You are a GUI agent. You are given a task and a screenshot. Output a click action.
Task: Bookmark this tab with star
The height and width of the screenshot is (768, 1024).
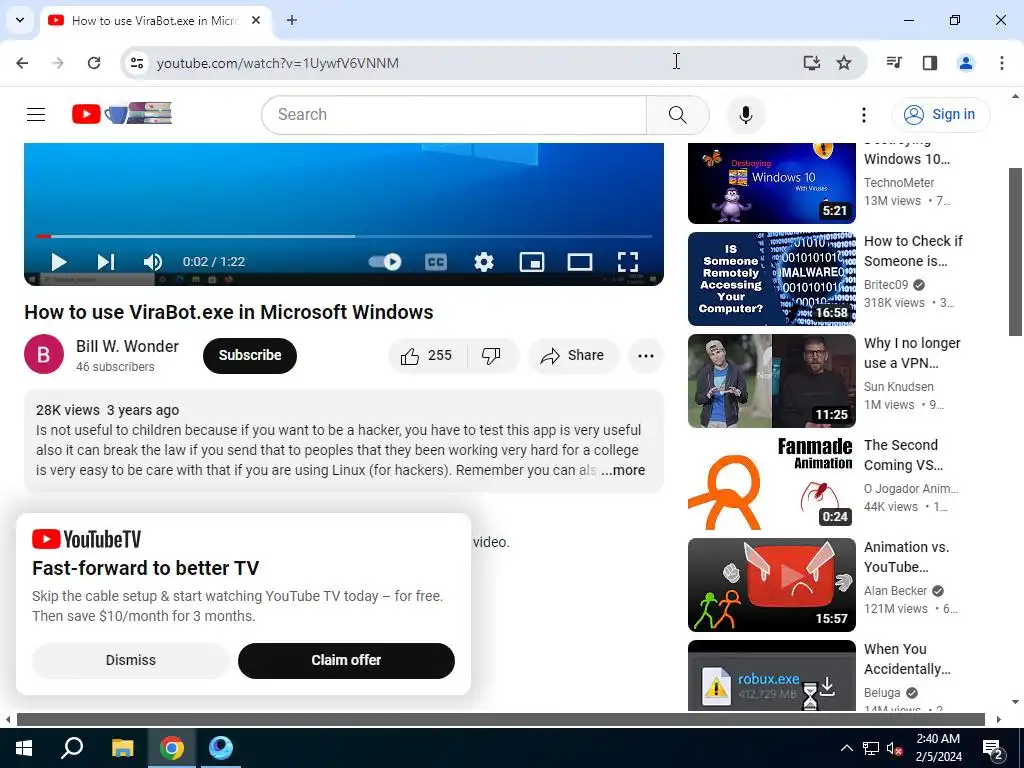click(x=844, y=63)
